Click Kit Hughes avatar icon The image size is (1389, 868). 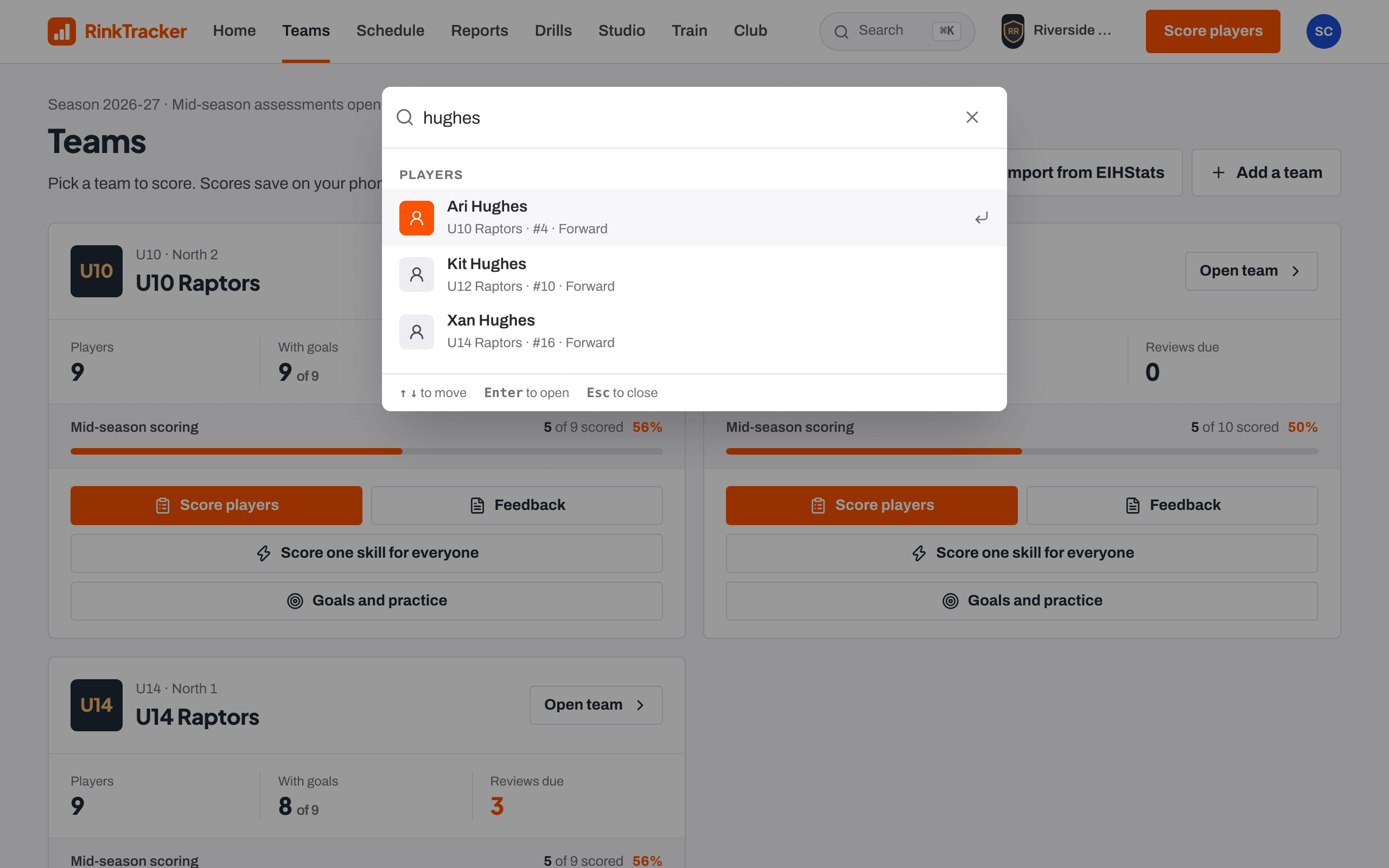pos(417,275)
